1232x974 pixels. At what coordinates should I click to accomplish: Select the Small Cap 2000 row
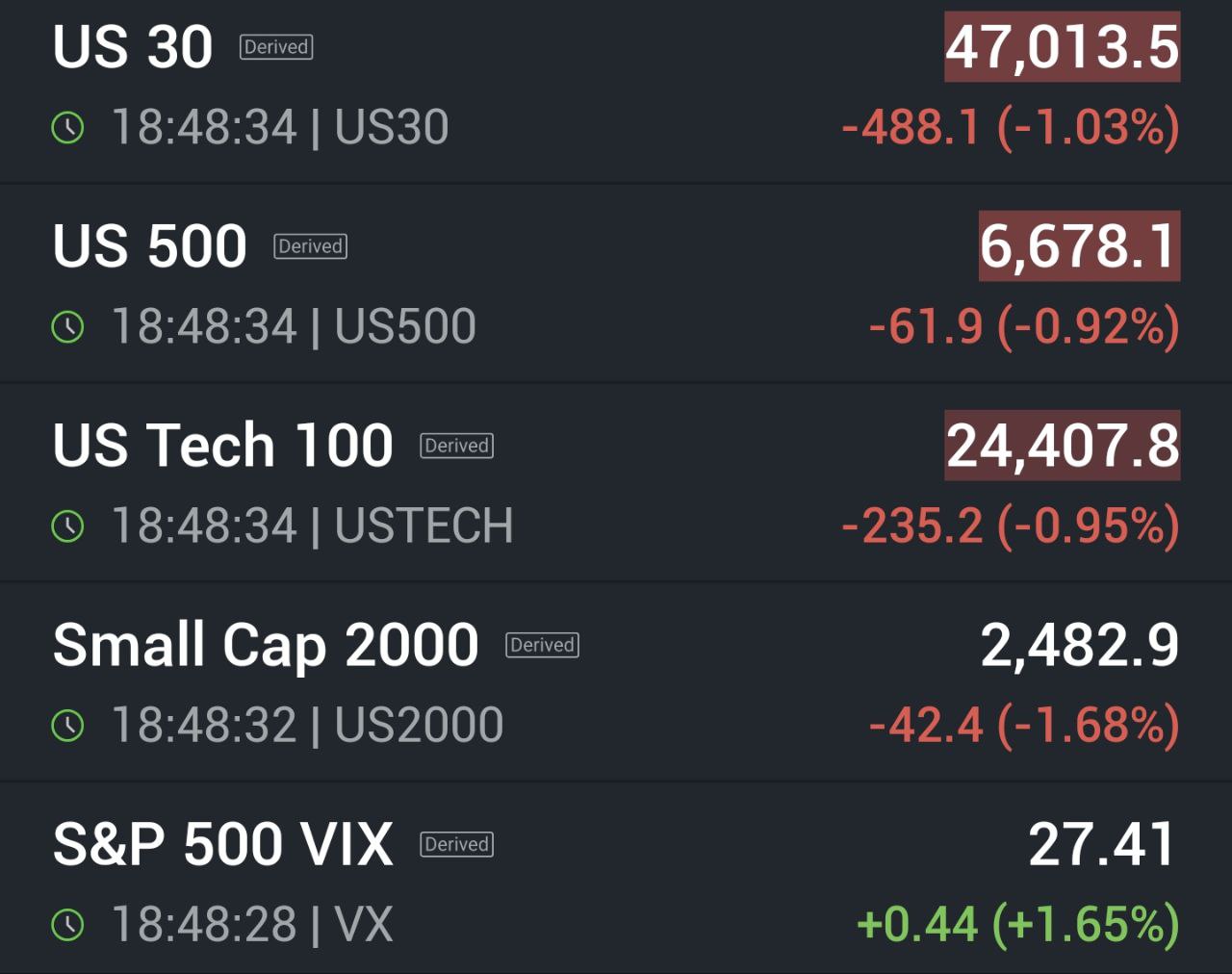[x=265, y=643]
